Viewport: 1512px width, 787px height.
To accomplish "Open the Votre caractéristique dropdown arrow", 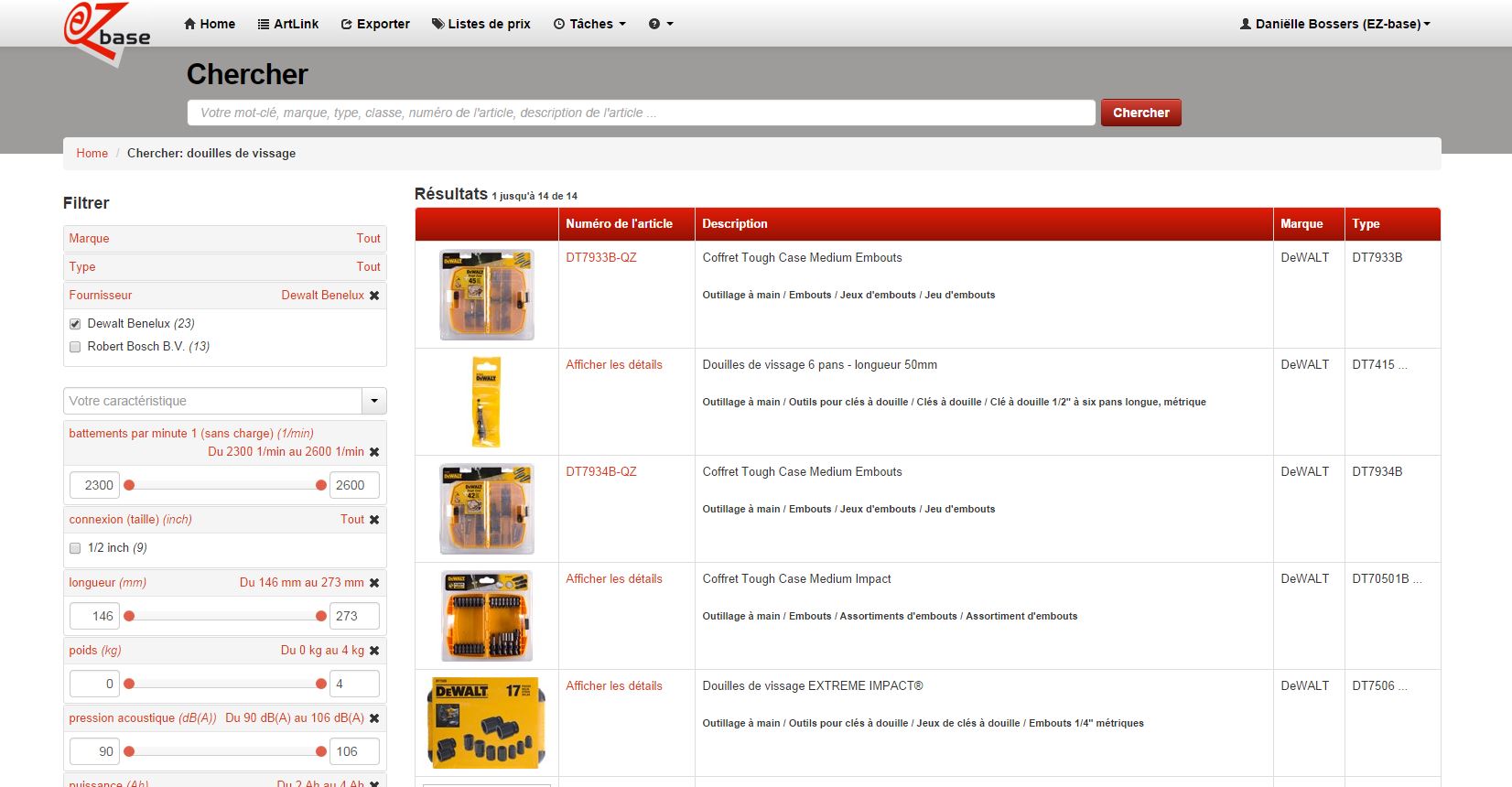I will coord(374,401).
